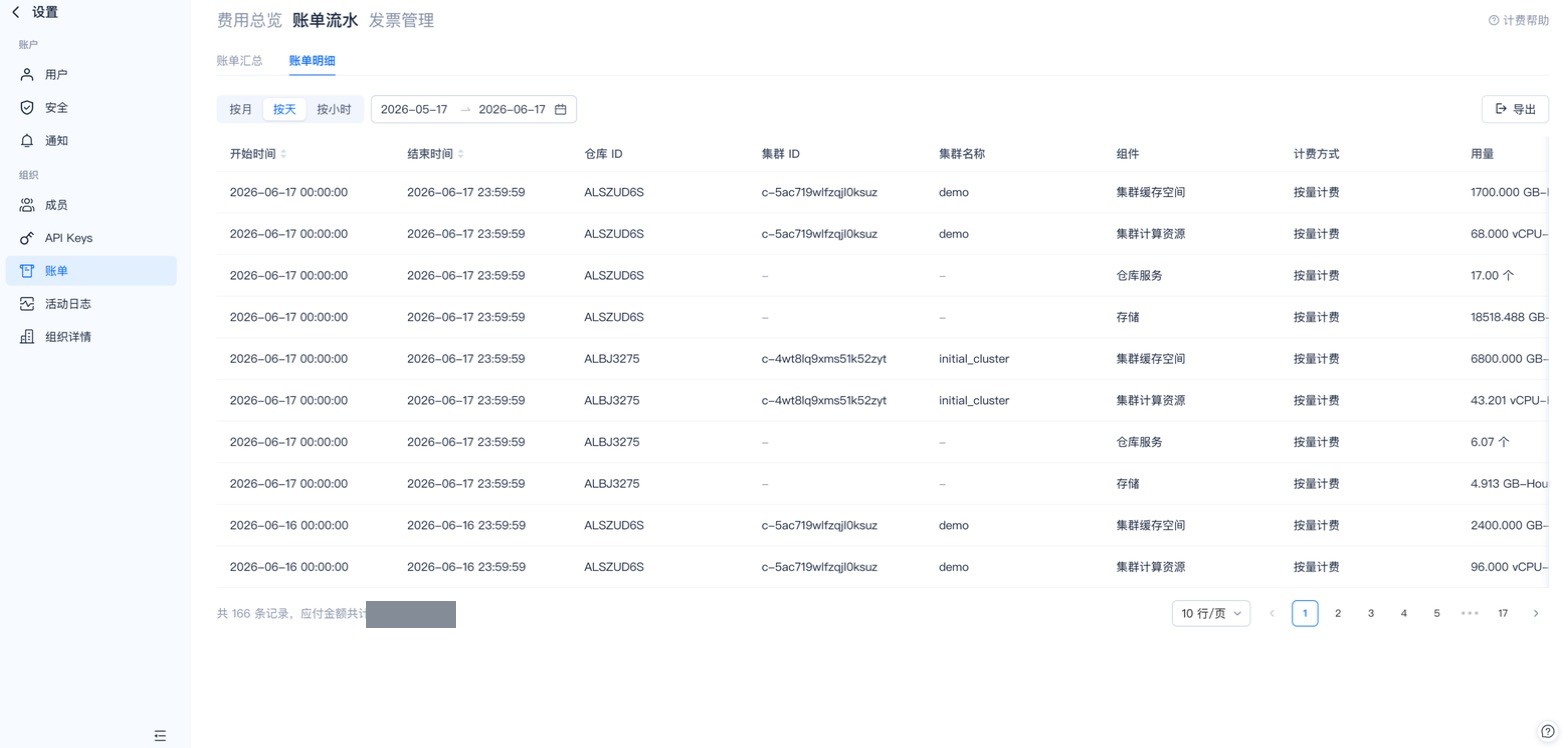Open 成员 page in the sidebar
The width and height of the screenshot is (1568, 748).
pyautogui.click(x=91, y=205)
